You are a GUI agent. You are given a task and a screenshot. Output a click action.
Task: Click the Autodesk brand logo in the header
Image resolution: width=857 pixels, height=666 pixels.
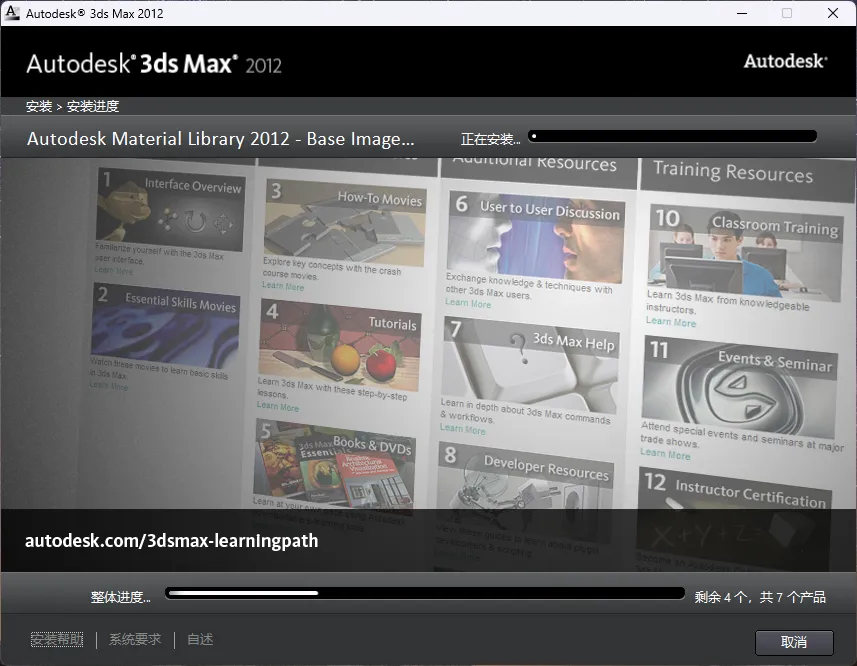785,61
